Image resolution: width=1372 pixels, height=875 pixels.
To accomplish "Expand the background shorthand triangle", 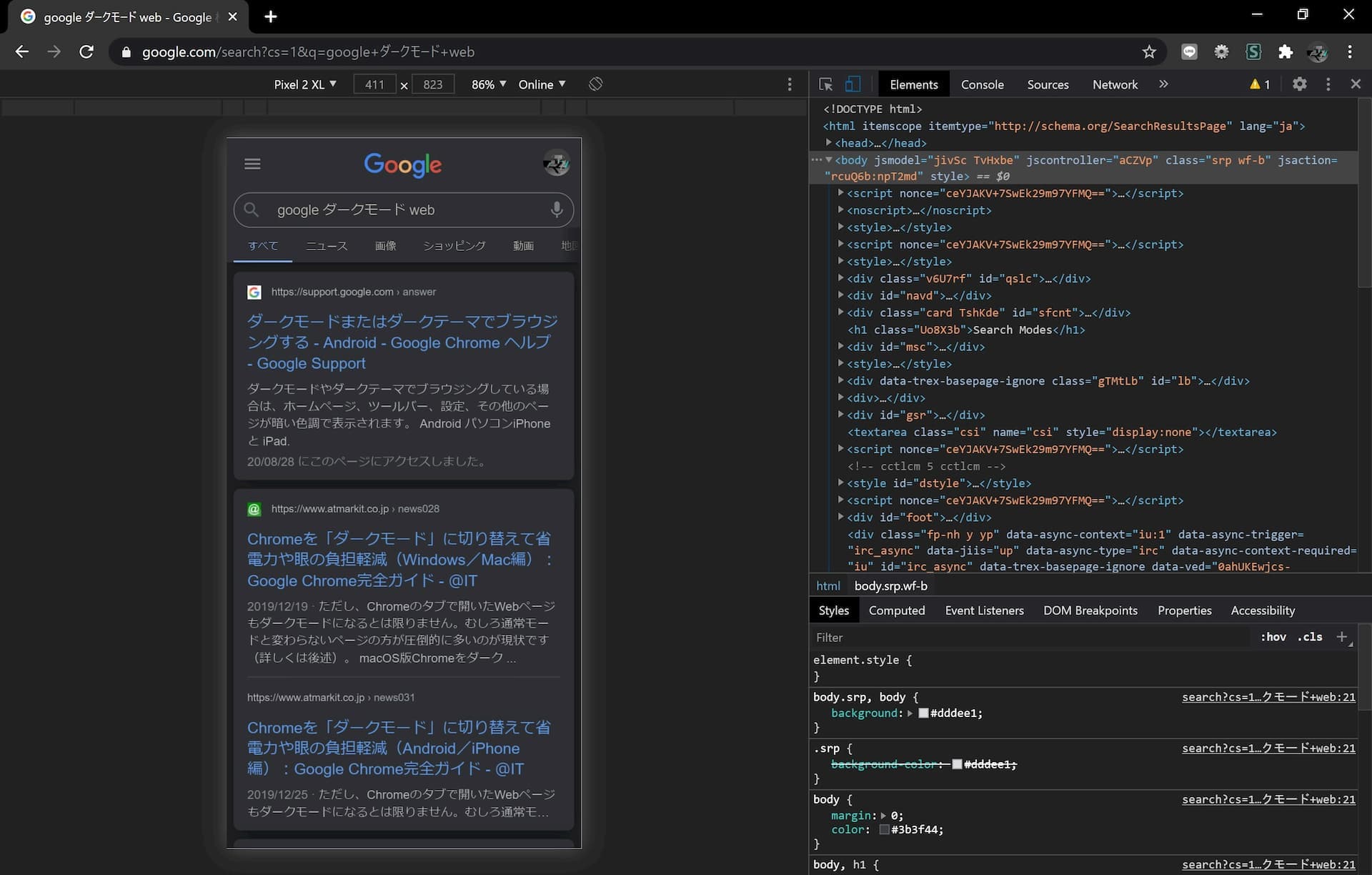I will click(x=910, y=713).
